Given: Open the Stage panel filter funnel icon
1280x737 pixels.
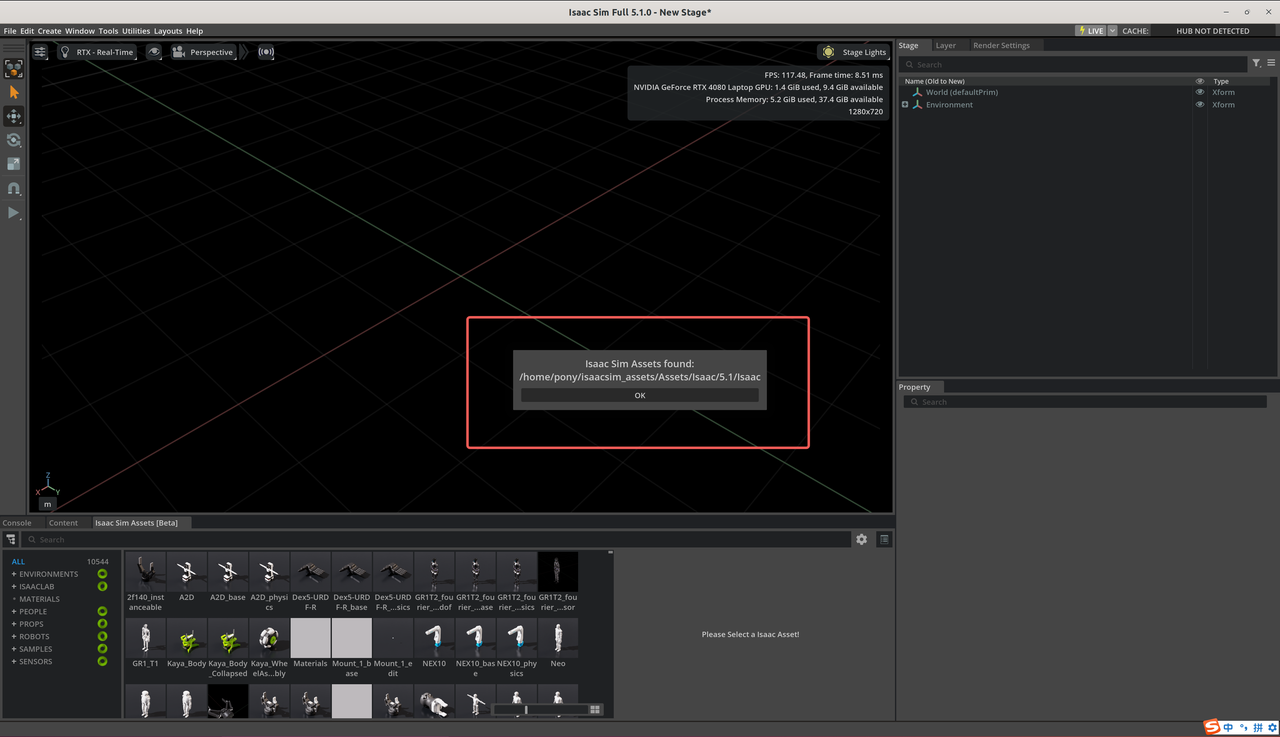Looking at the screenshot, I should 1257,64.
